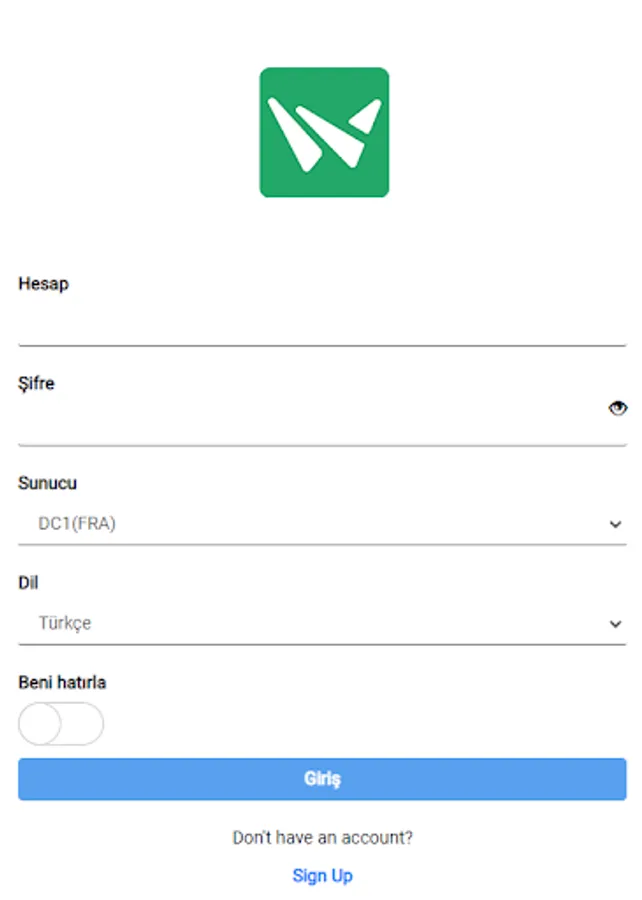Click the Sunucu label
This screenshot has width=642, height=900.
point(48,483)
